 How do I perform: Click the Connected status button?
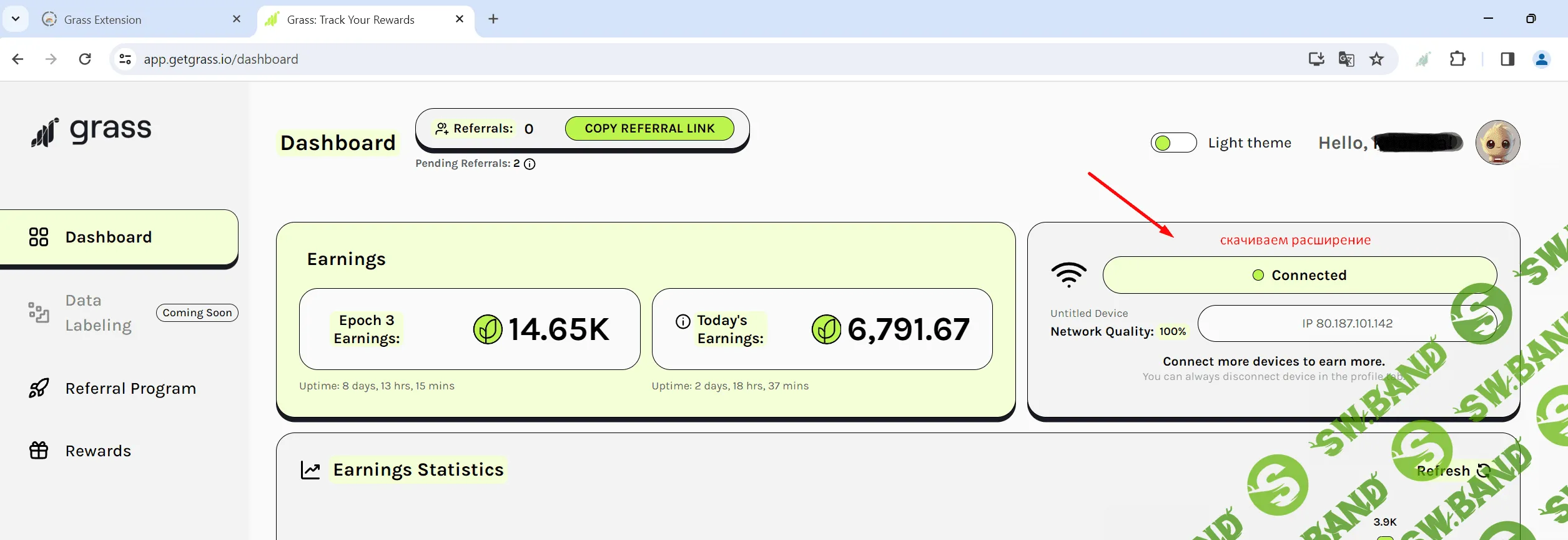1299,275
